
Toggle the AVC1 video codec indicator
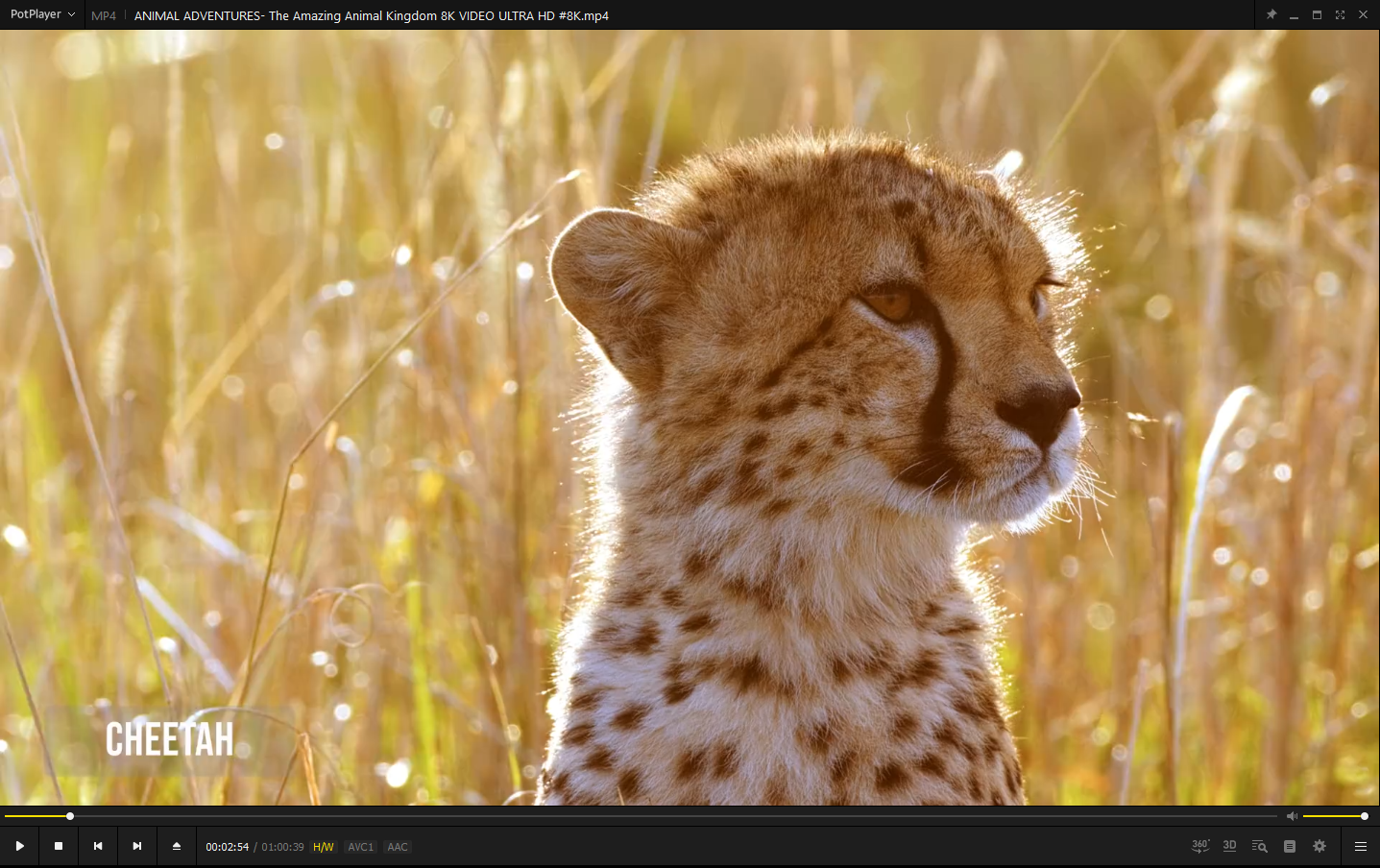(x=360, y=846)
